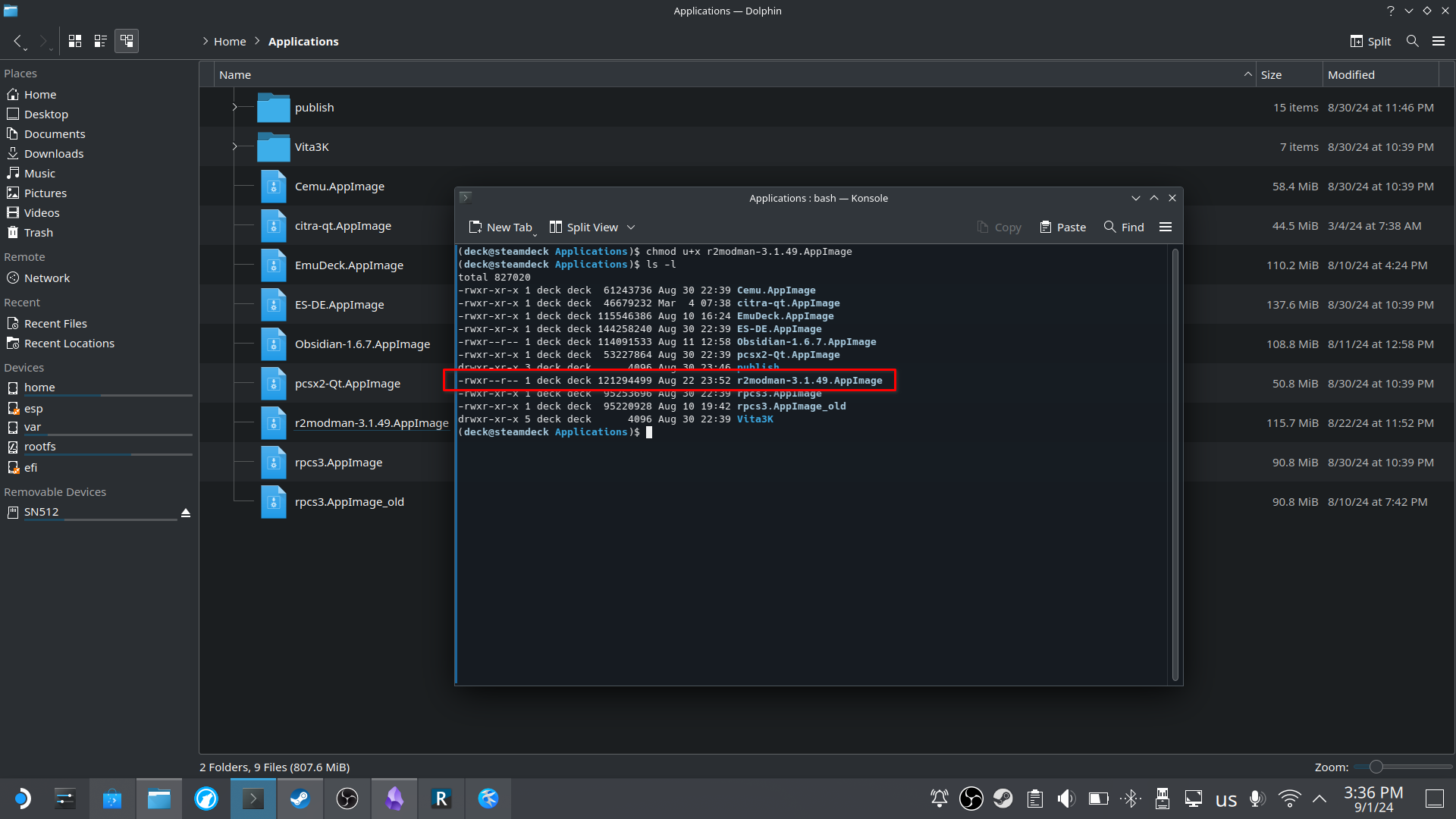Go back in Dolphin navigation

coord(17,41)
